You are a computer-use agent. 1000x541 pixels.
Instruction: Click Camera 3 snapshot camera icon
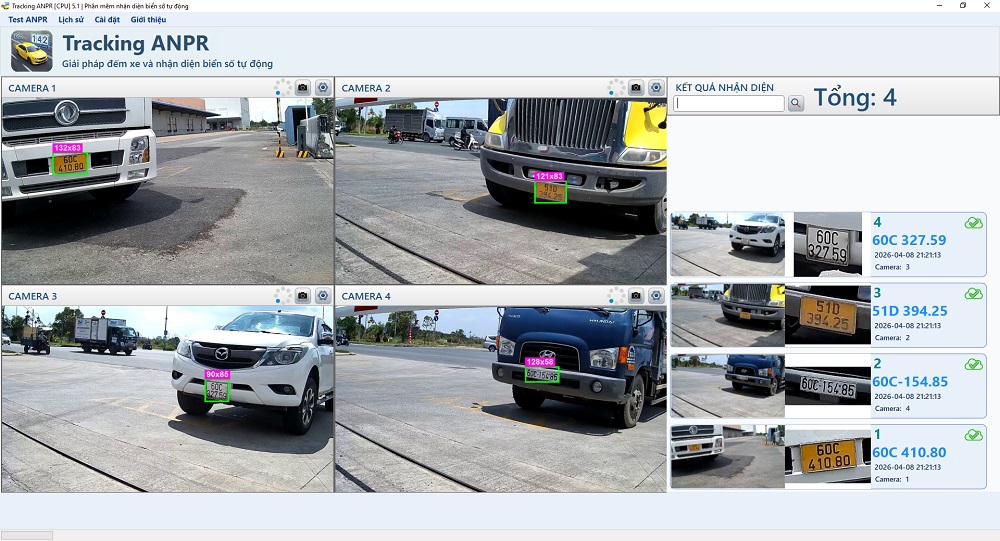coord(303,295)
